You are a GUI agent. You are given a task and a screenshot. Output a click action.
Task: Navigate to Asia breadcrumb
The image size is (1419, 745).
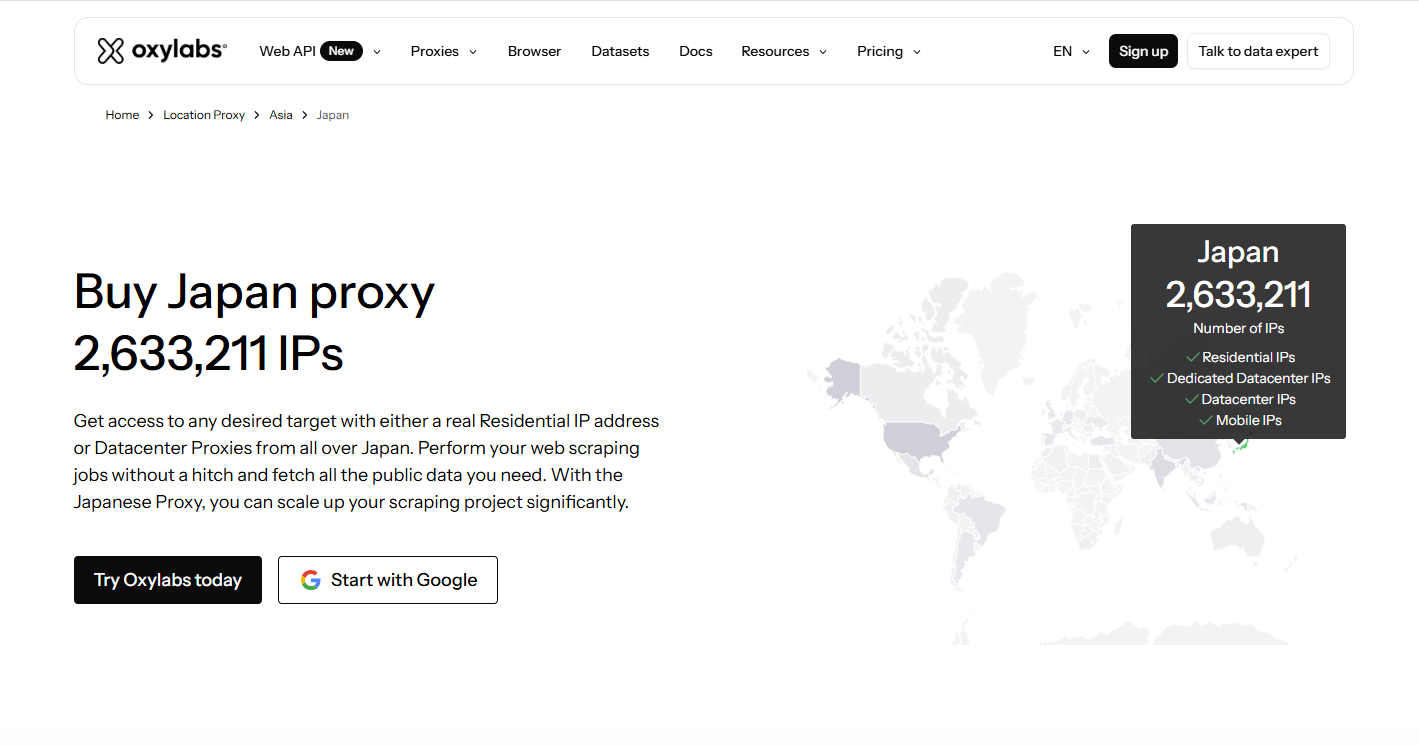(x=281, y=115)
